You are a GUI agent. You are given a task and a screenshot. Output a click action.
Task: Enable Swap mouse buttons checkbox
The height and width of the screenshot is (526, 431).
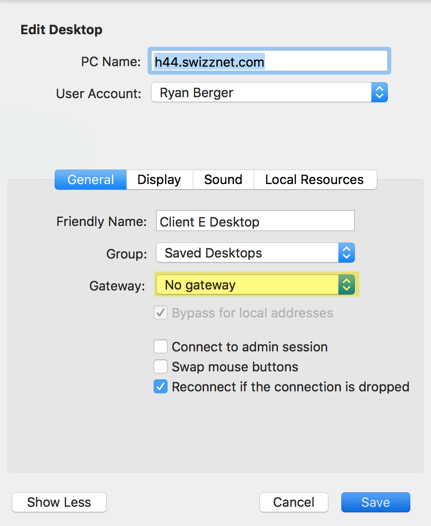161,367
